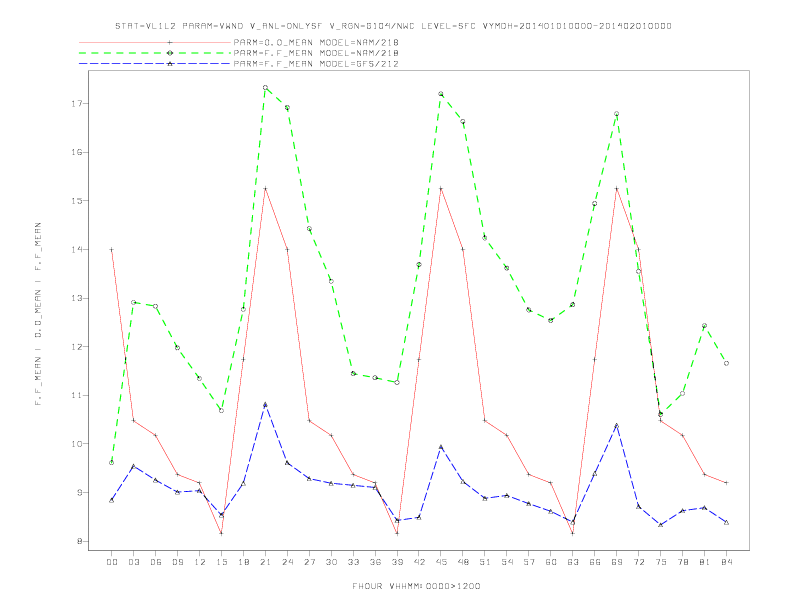792x612 pixels.
Task: Click x-axis tick label 78
Action: point(682,562)
